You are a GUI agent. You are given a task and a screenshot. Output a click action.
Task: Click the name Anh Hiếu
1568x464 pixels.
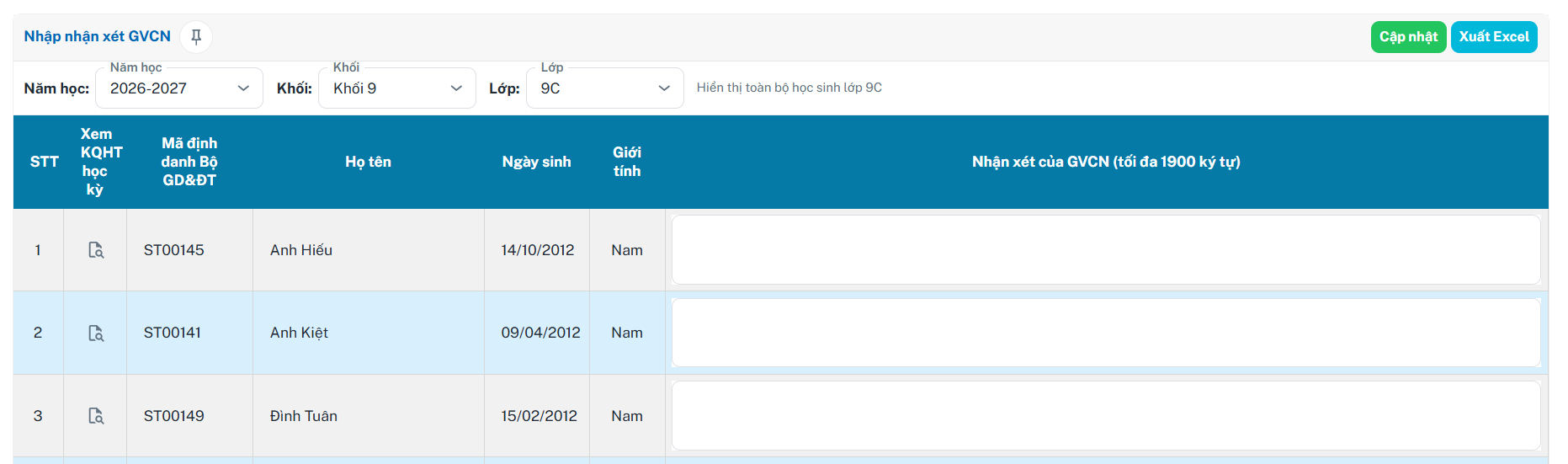[x=301, y=250]
